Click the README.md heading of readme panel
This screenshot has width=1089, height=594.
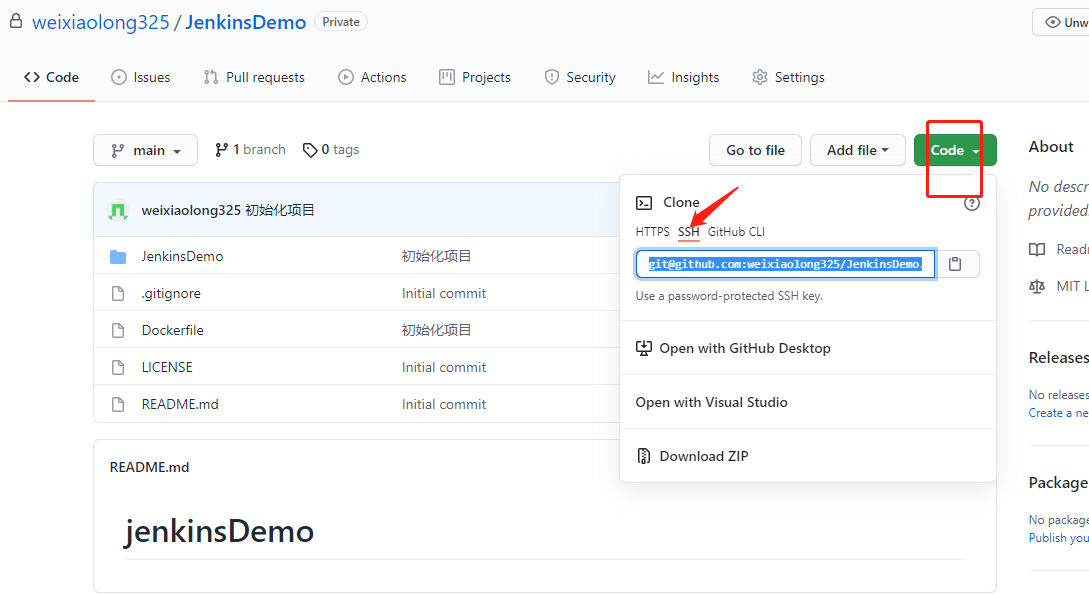(x=149, y=468)
